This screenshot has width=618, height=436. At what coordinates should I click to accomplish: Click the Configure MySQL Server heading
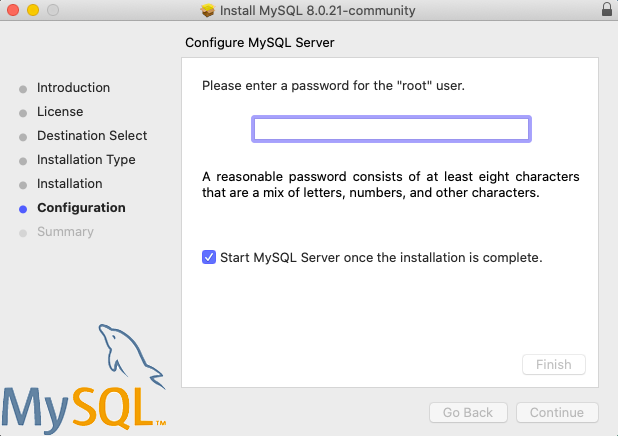point(259,43)
